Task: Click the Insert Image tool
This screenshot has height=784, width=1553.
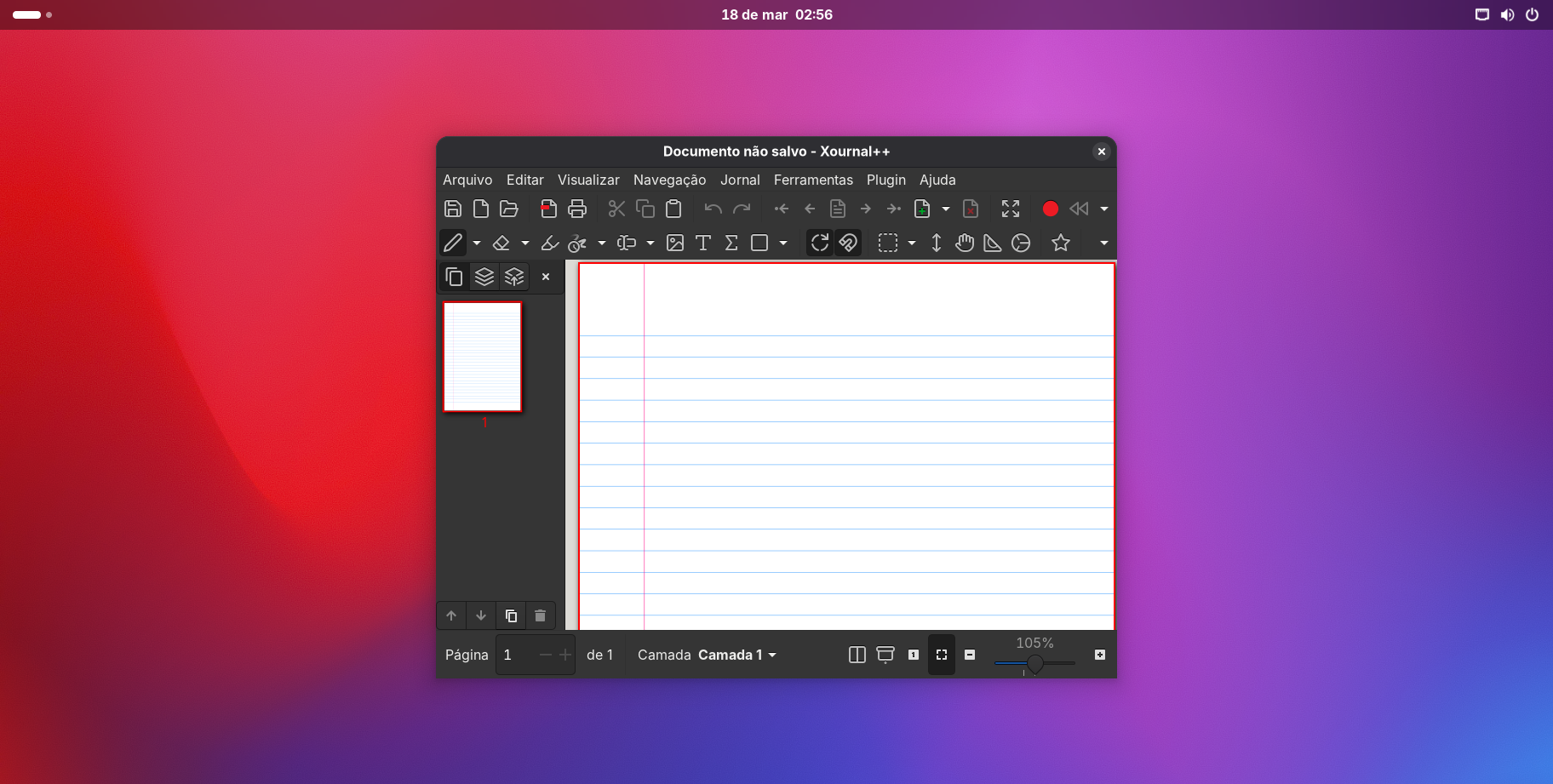Action: tap(675, 243)
